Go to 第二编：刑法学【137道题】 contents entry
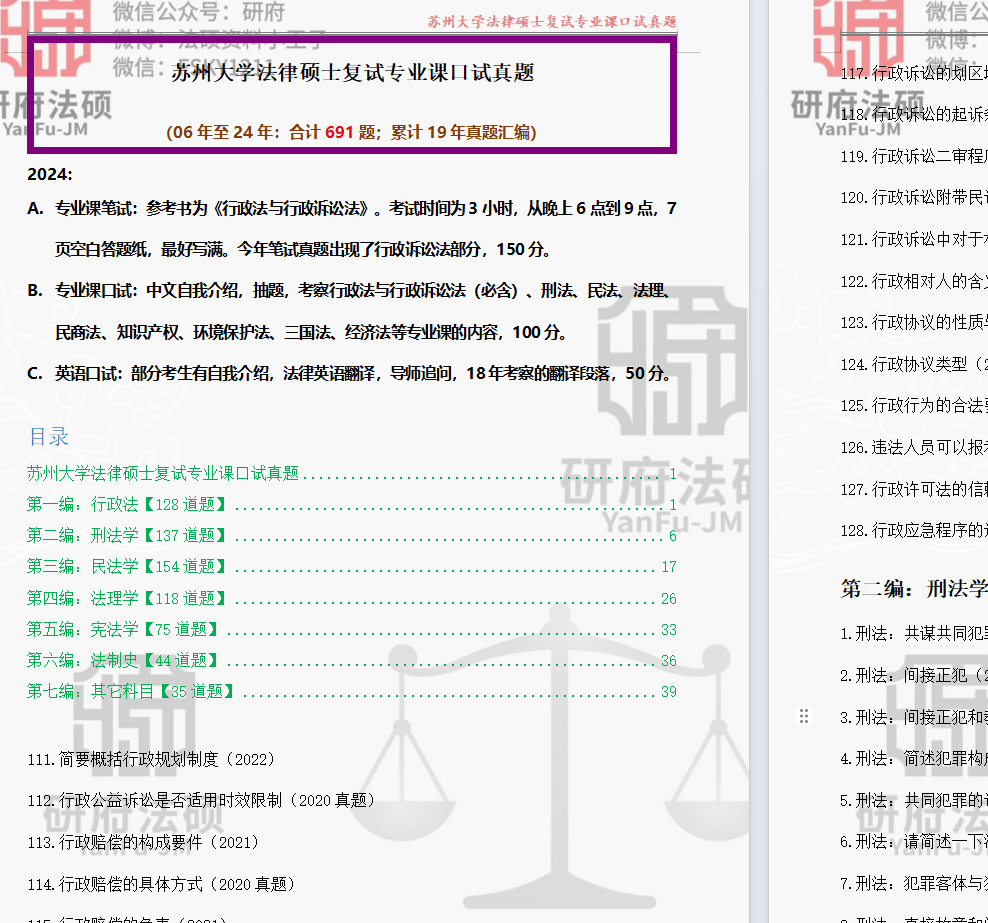This screenshot has height=923, width=988. (352, 536)
